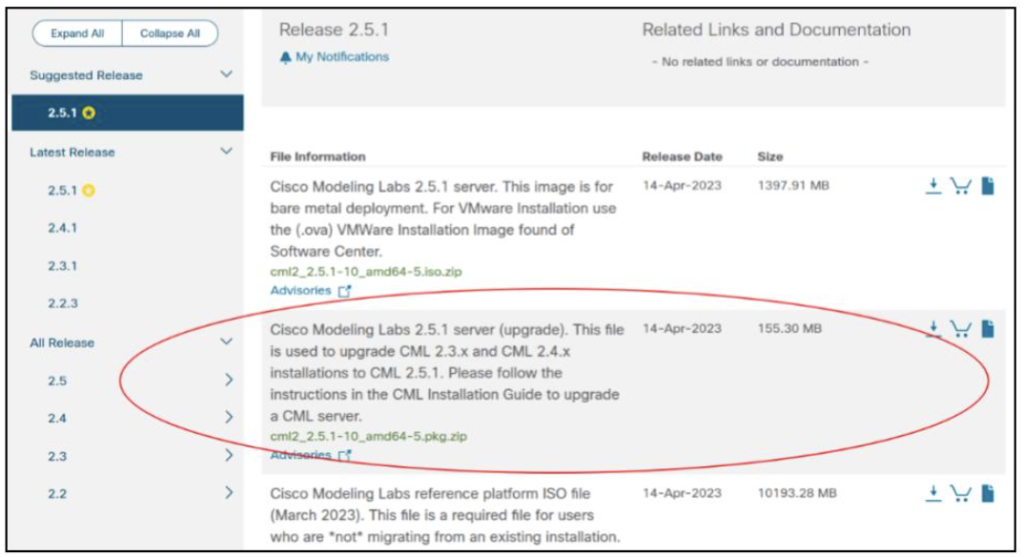Collapse the Suggested Release section
Image resolution: width=1024 pixels, height=557 pixels.
pos(226,75)
